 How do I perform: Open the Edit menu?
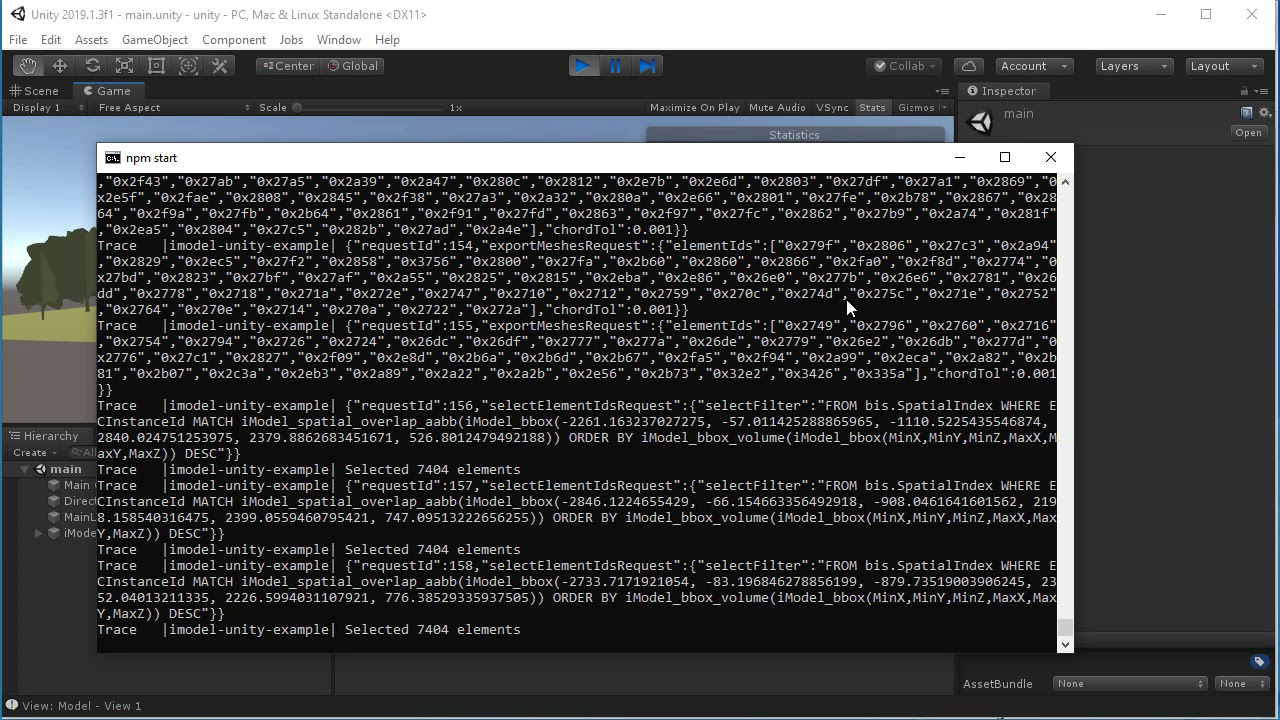pyautogui.click(x=51, y=40)
